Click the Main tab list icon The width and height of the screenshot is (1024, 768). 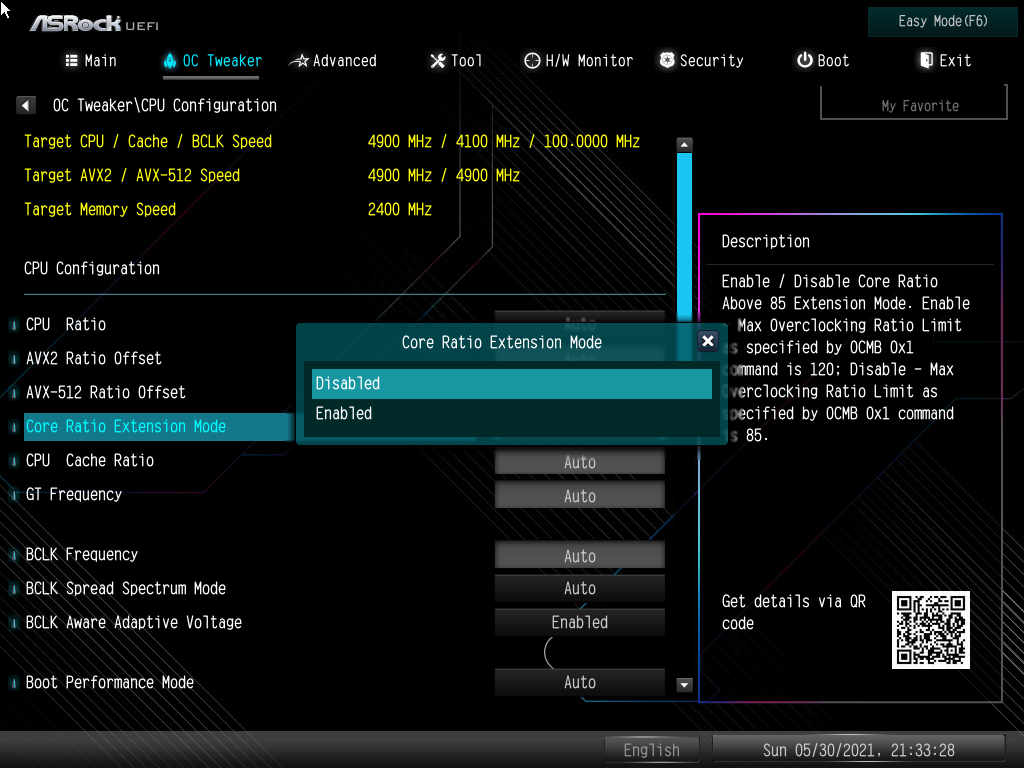pyautogui.click(x=72, y=61)
